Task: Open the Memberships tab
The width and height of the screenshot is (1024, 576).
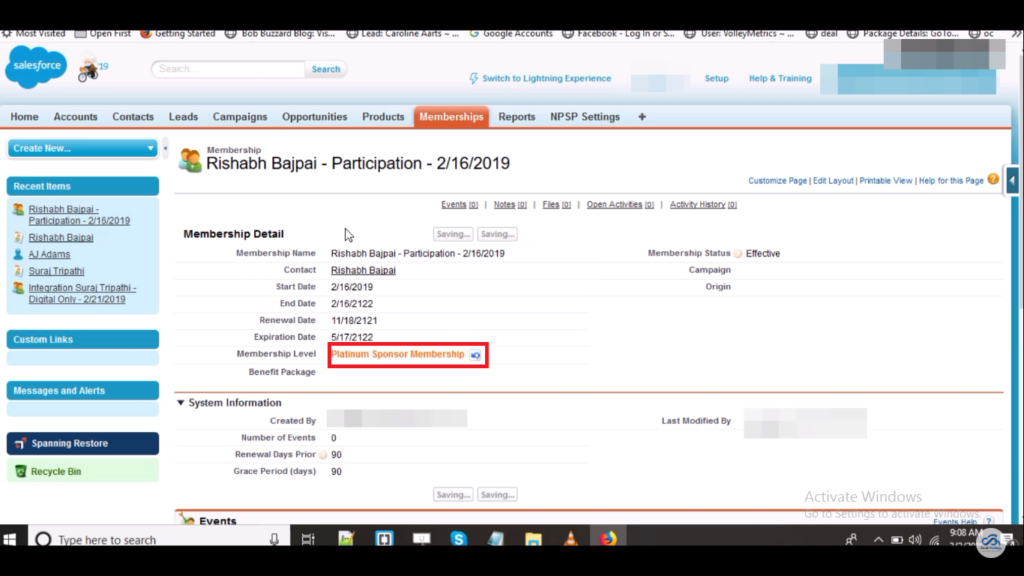Action: tap(451, 117)
